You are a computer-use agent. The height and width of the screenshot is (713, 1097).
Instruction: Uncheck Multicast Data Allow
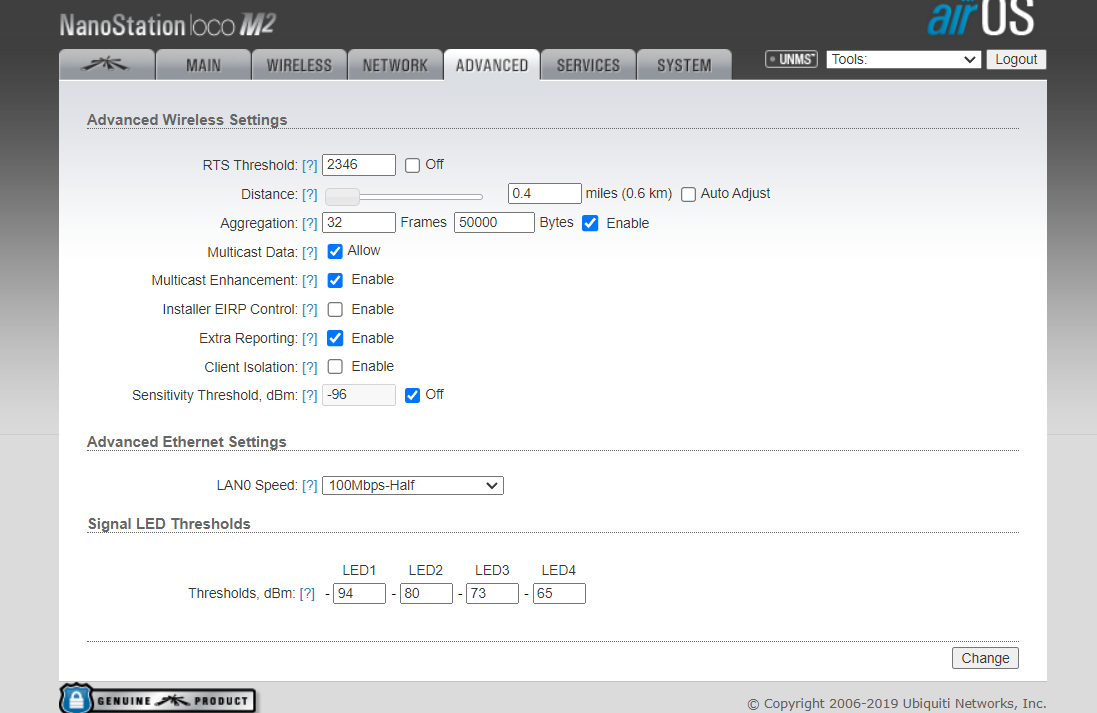pyautogui.click(x=335, y=251)
